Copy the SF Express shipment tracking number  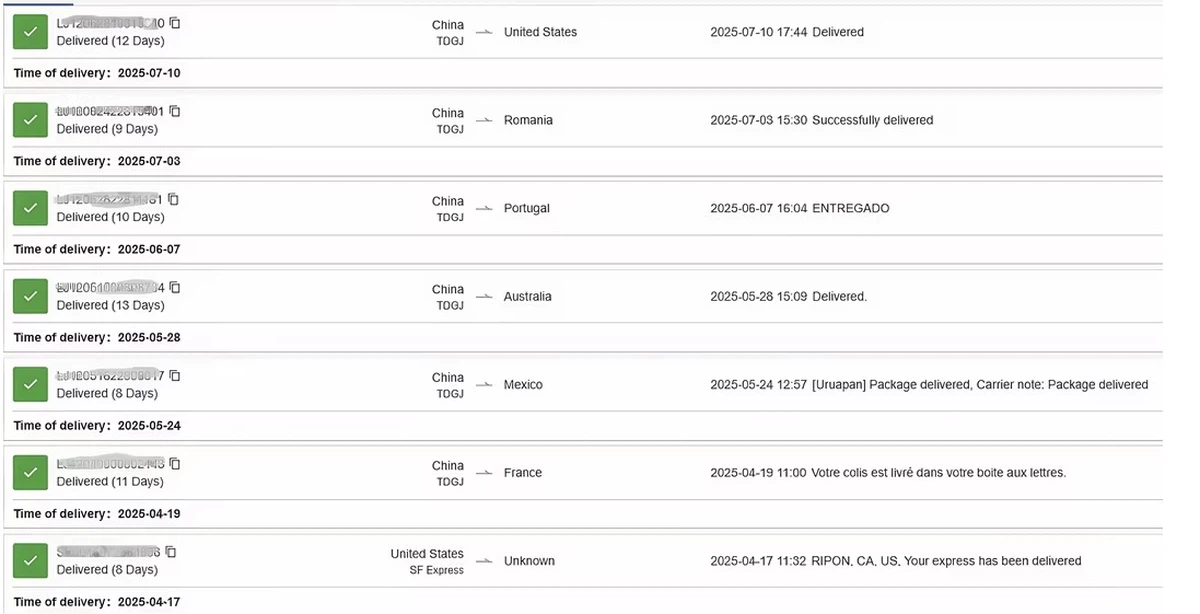click(169, 551)
